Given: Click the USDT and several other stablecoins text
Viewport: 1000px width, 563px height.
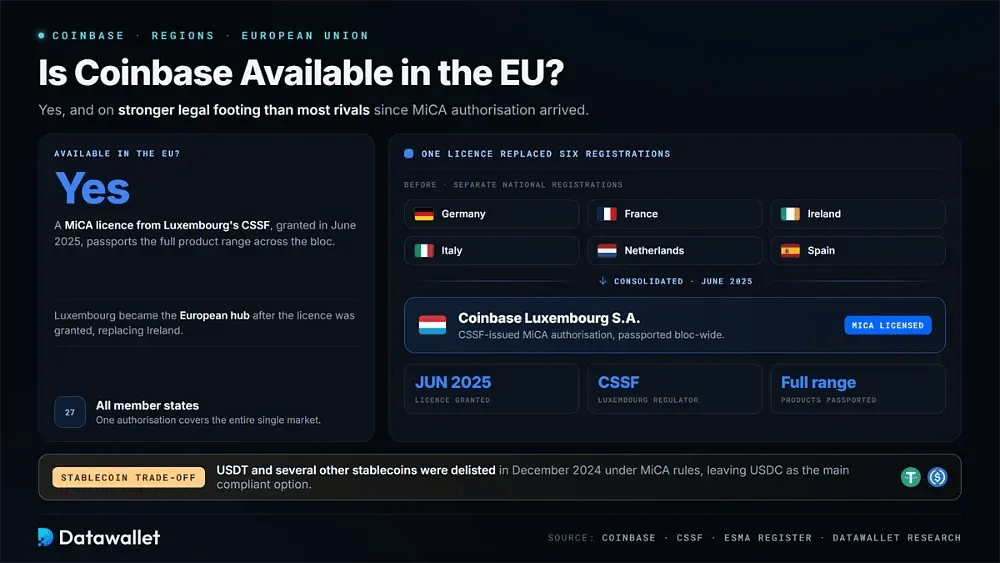Looking at the screenshot, I should coord(356,470).
